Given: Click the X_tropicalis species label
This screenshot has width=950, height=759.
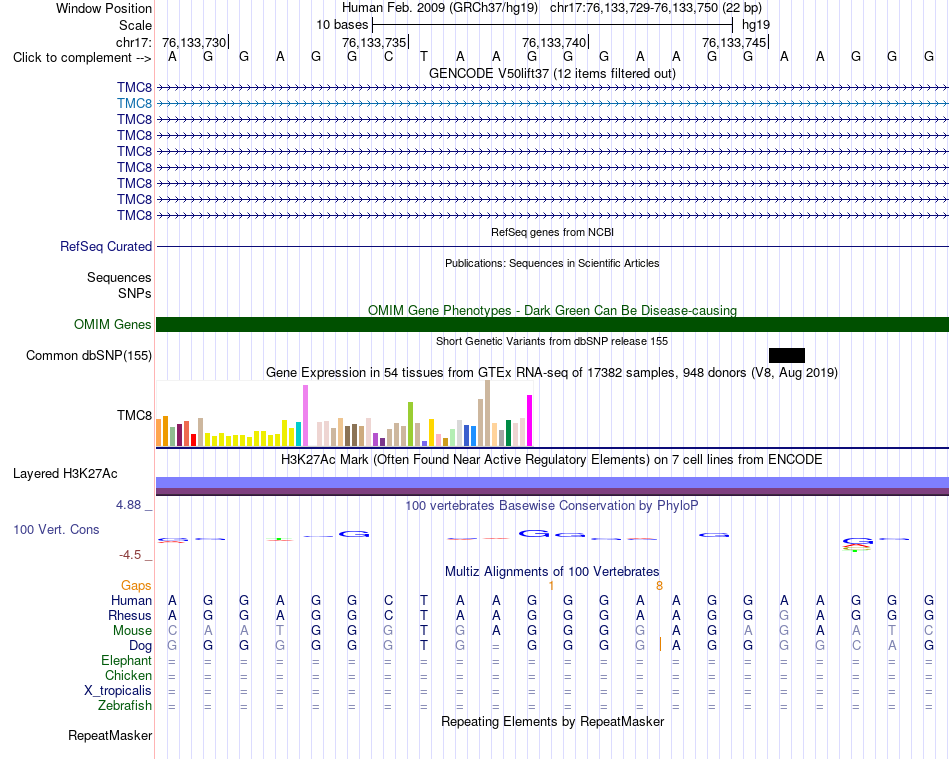Looking at the screenshot, I should click(x=118, y=691).
